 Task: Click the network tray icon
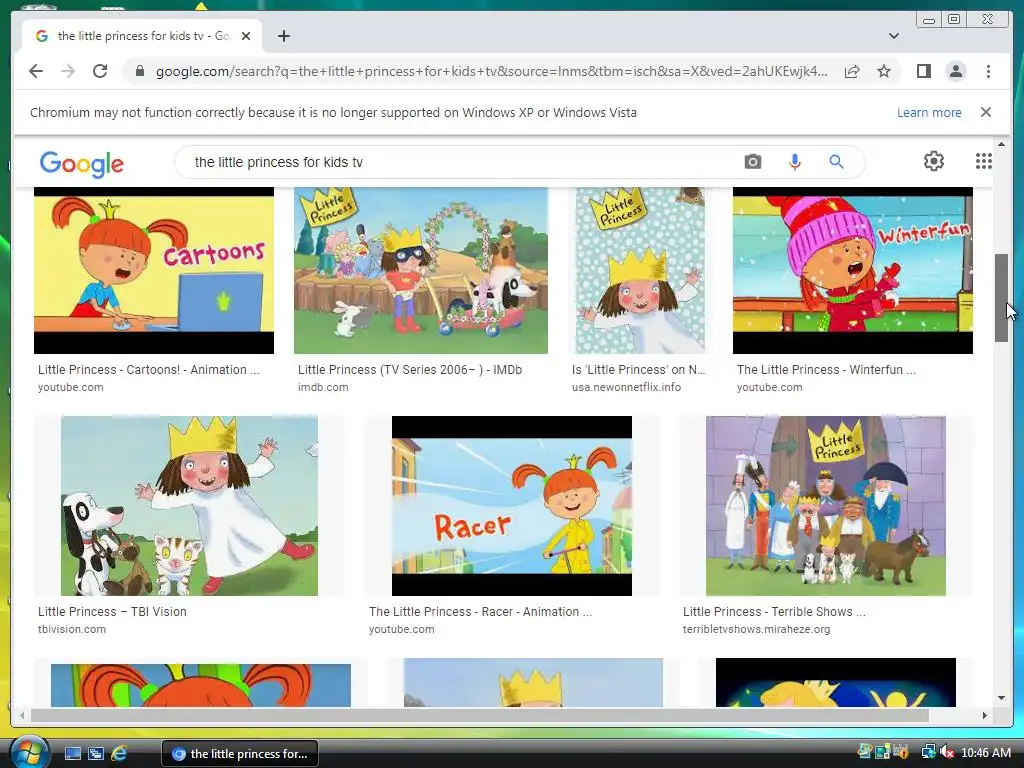coord(928,752)
